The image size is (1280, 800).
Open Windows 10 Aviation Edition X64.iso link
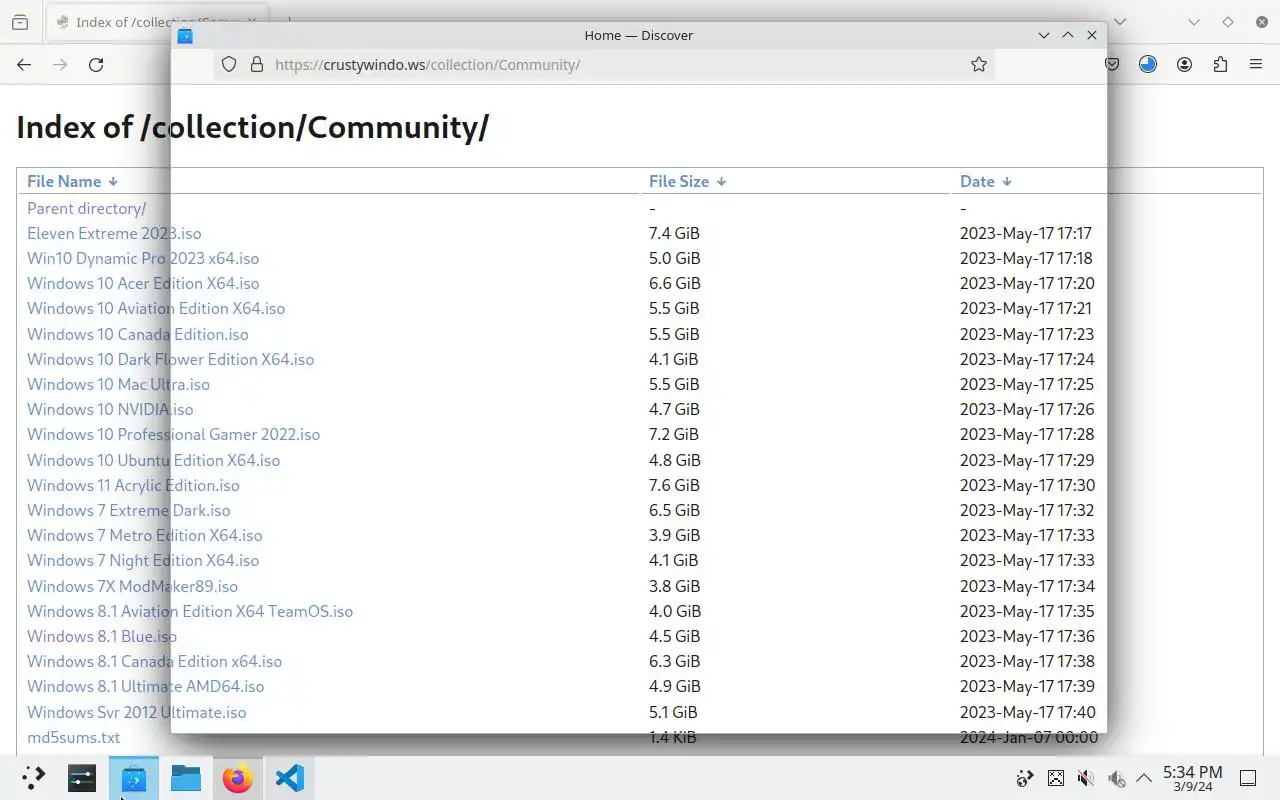tap(156, 308)
